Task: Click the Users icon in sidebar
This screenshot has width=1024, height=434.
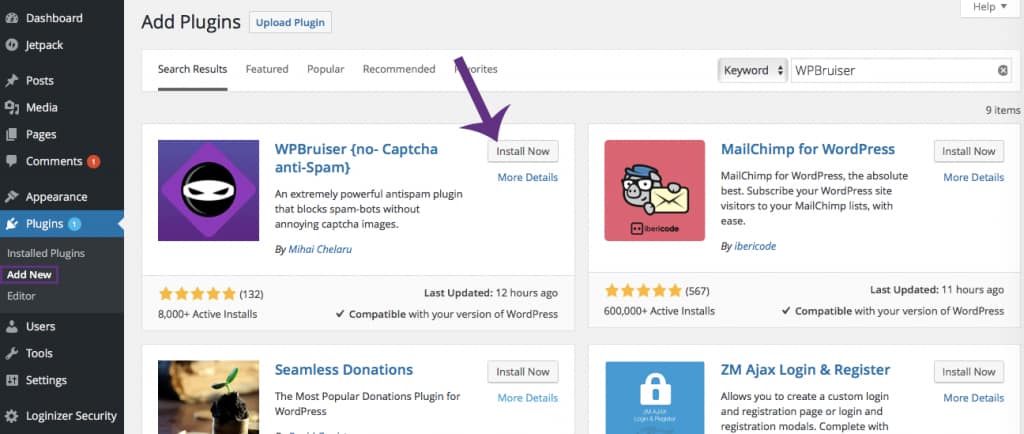Action: pos(12,326)
